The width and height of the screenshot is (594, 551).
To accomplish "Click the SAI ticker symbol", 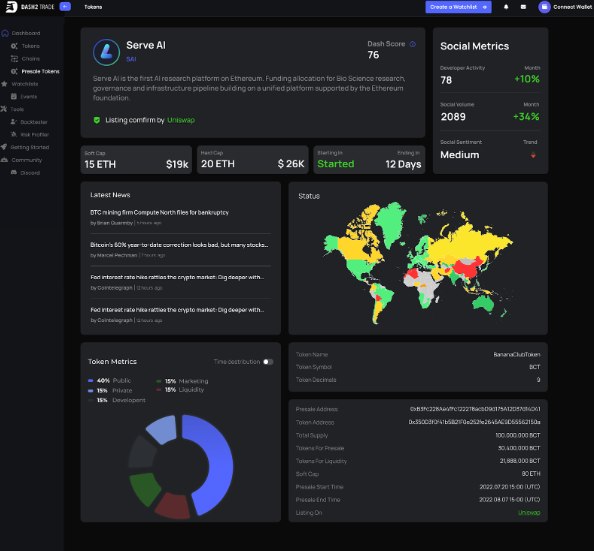I will coord(131,59).
